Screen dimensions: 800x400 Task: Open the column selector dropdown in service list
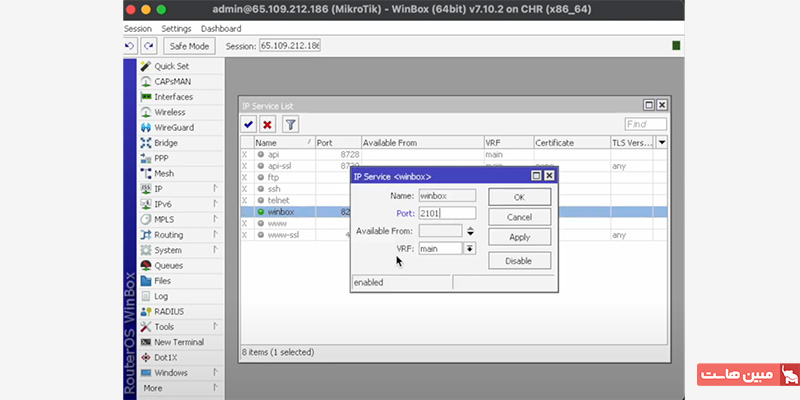(662, 143)
